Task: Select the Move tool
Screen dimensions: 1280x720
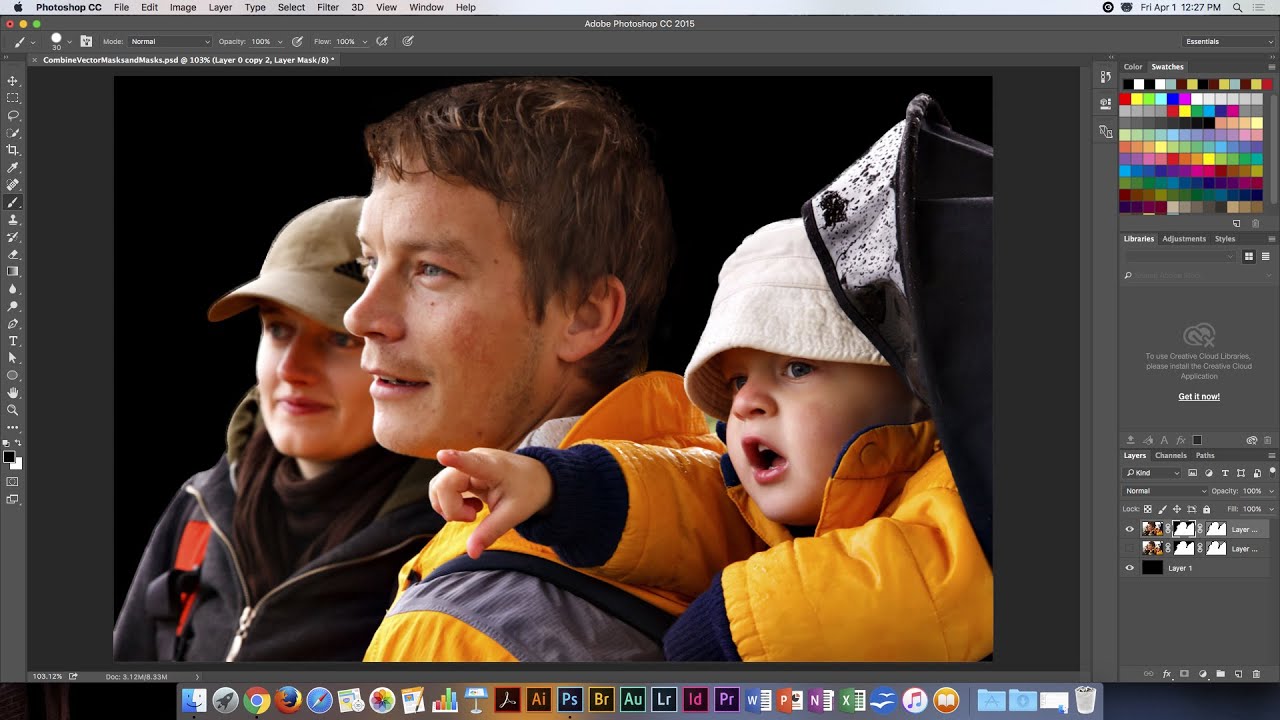Action: 13,81
